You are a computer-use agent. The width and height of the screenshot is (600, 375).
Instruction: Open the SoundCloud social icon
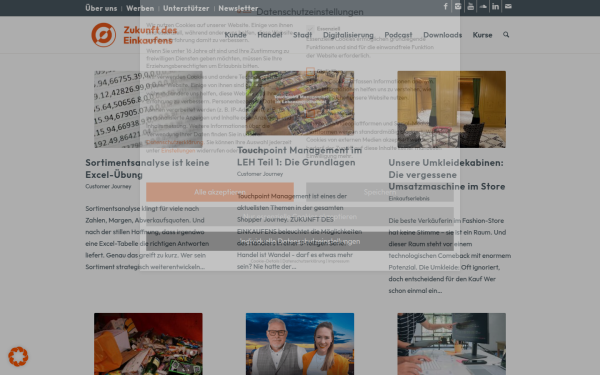tap(483, 7)
